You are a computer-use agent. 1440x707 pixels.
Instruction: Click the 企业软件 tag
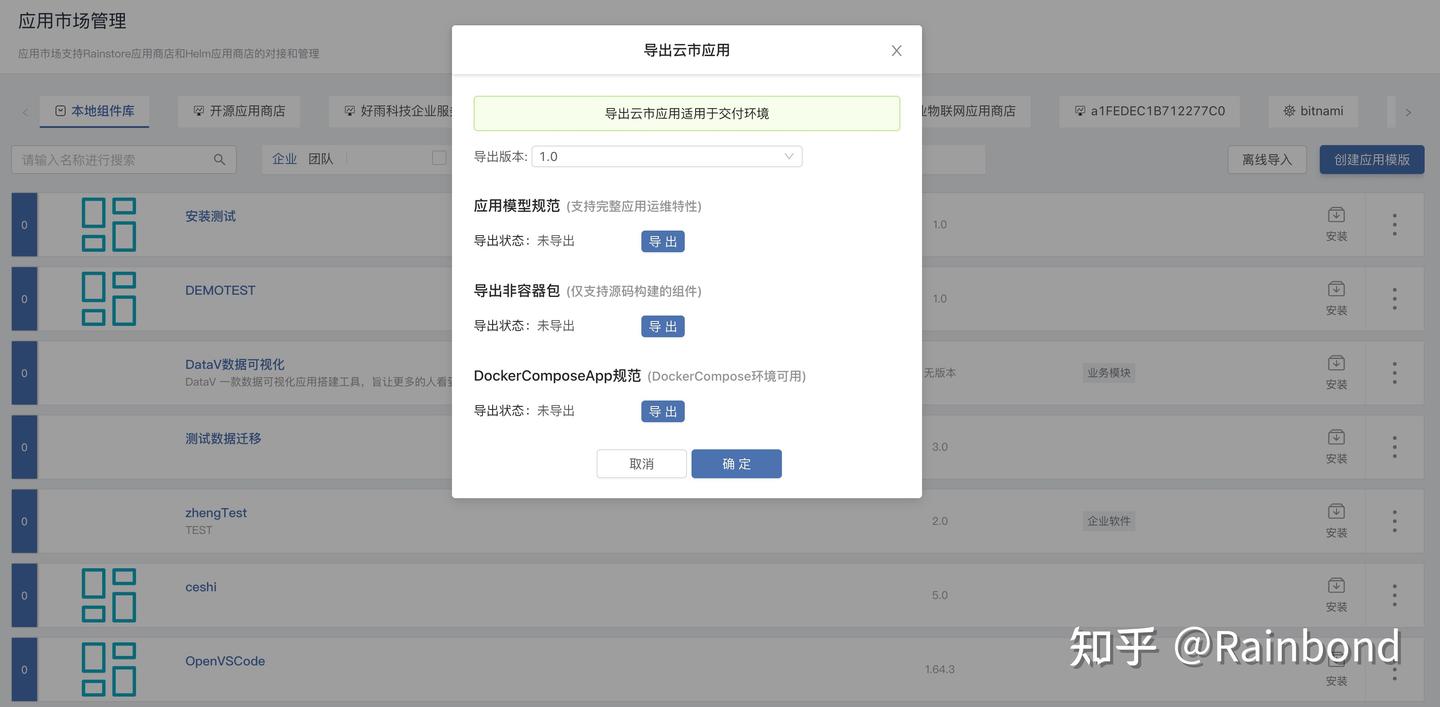coord(1108,521)
